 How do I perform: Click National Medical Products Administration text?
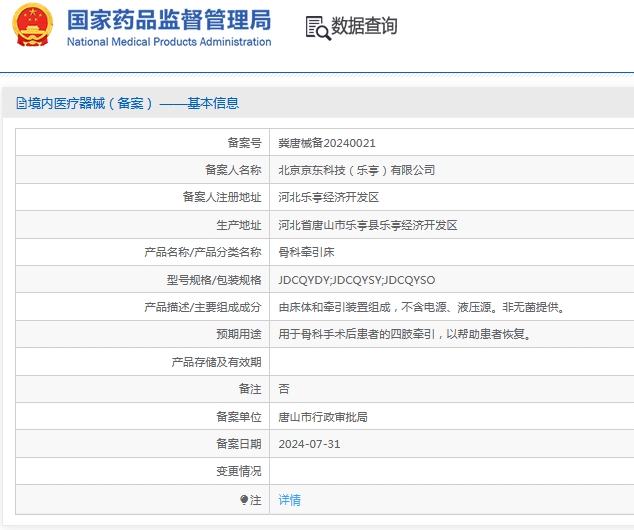[169, 42]
